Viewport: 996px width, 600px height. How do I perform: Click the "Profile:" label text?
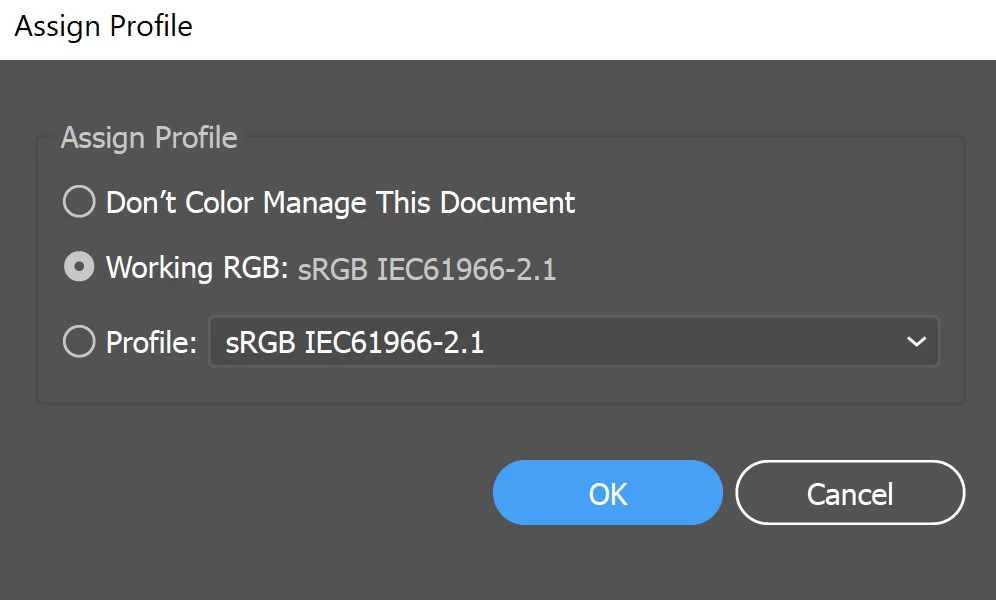[151, 343]
